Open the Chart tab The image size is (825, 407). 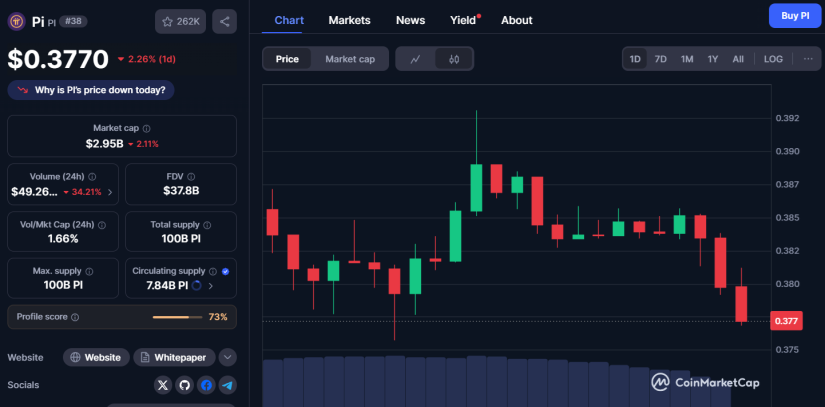289,21
